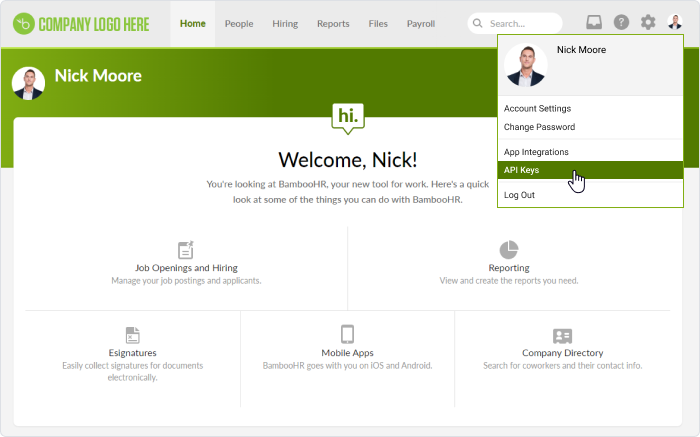Choose Change Password in user menu
The height and width of the screenshot is (437, 700).
(x=590, y=127)
